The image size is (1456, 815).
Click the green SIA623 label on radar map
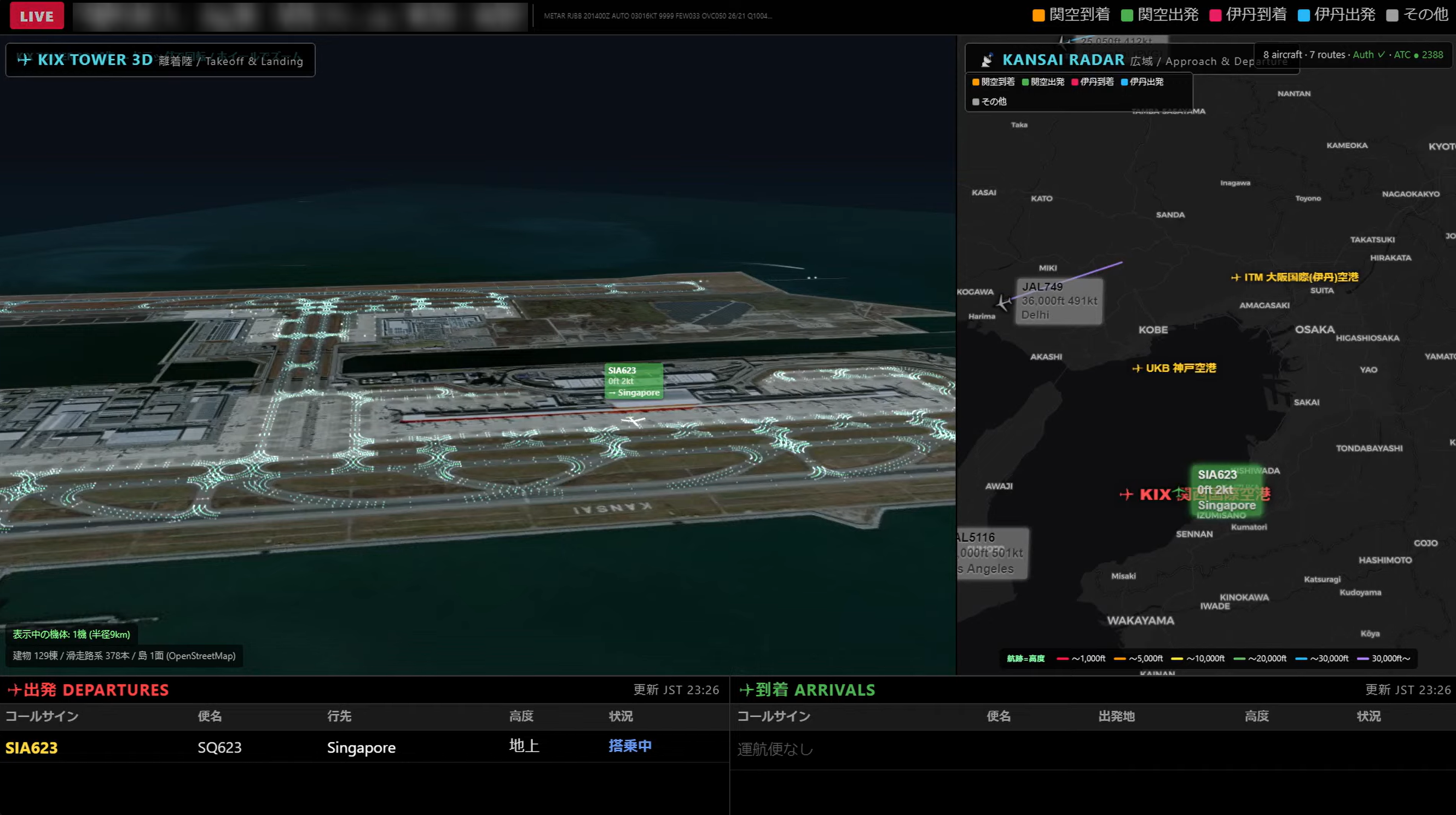(x=1226, y=490)
